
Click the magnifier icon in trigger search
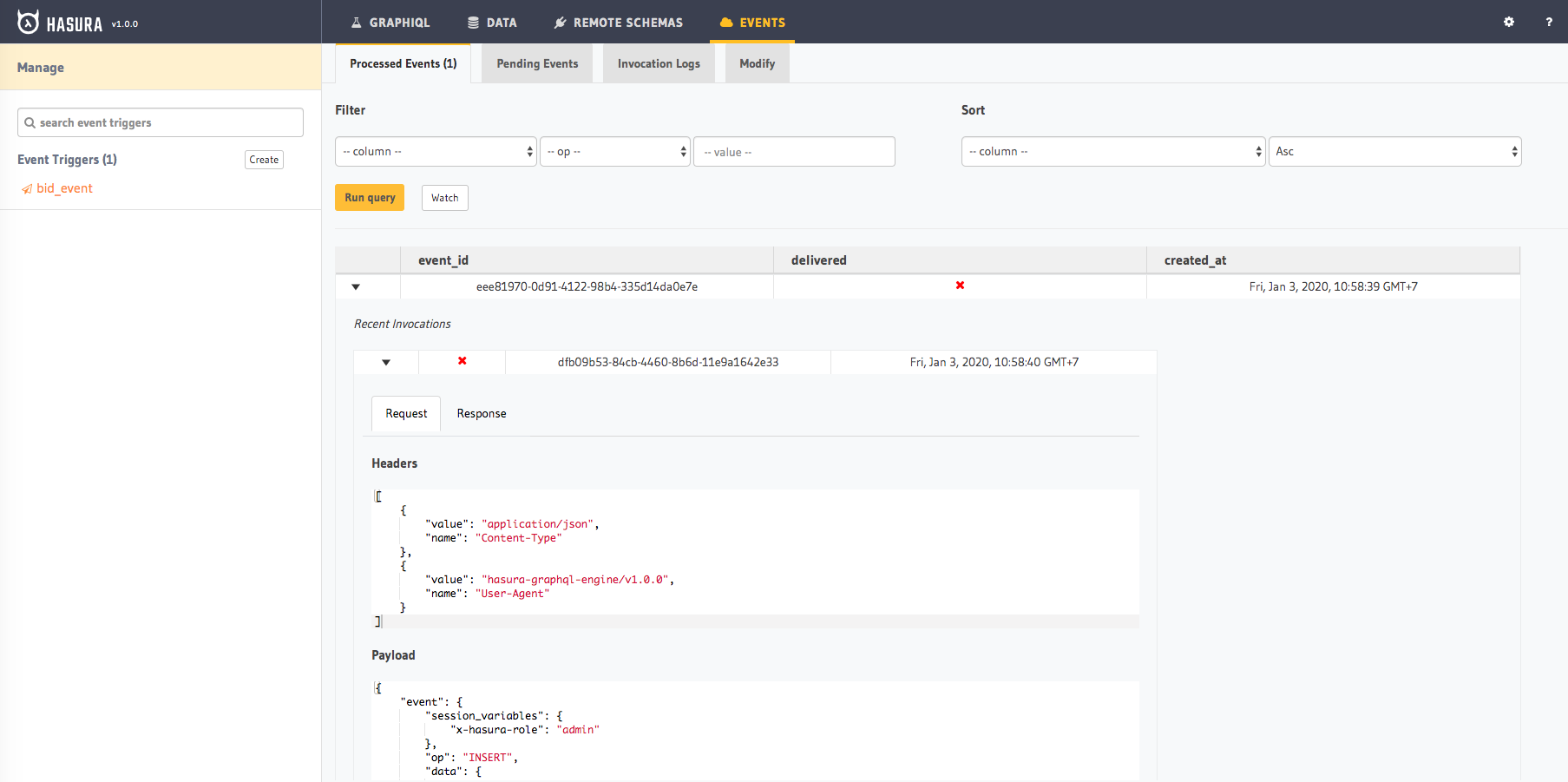(x=30, y=122)
